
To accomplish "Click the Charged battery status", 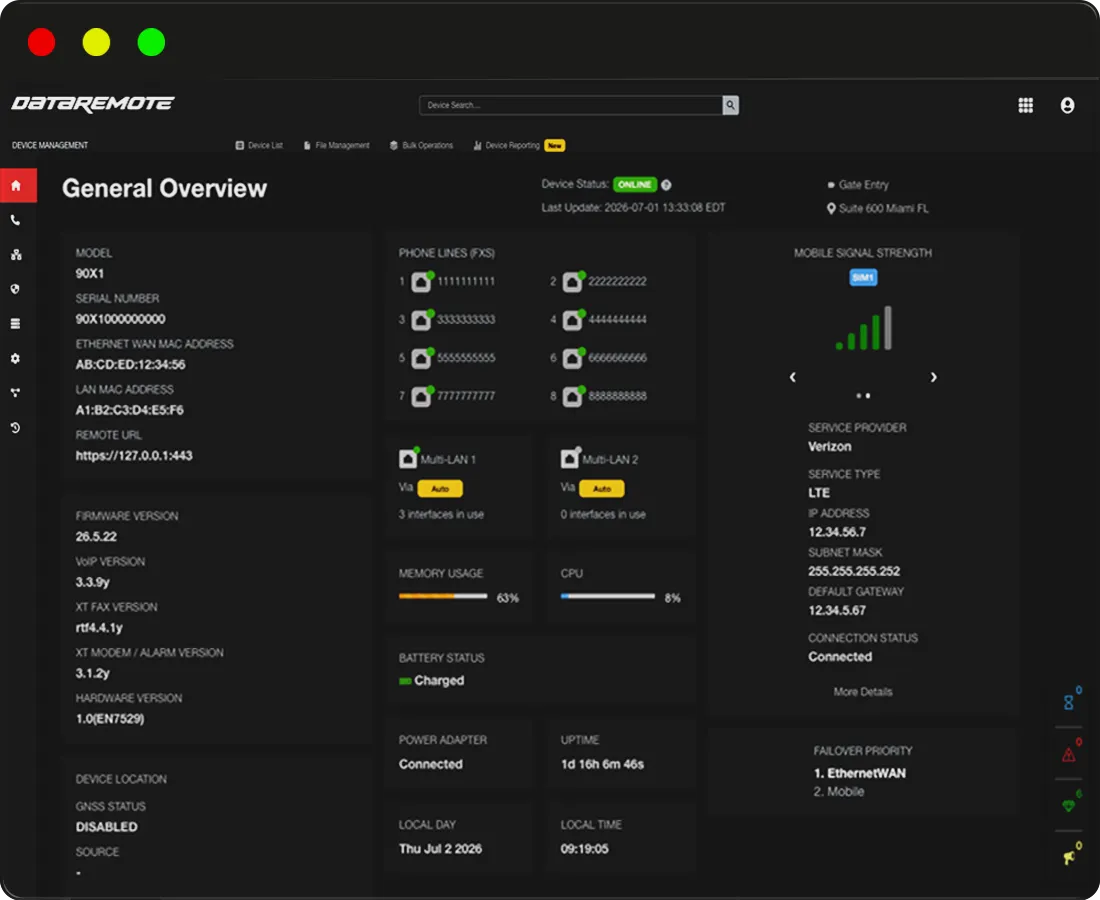I will [431, 680].
